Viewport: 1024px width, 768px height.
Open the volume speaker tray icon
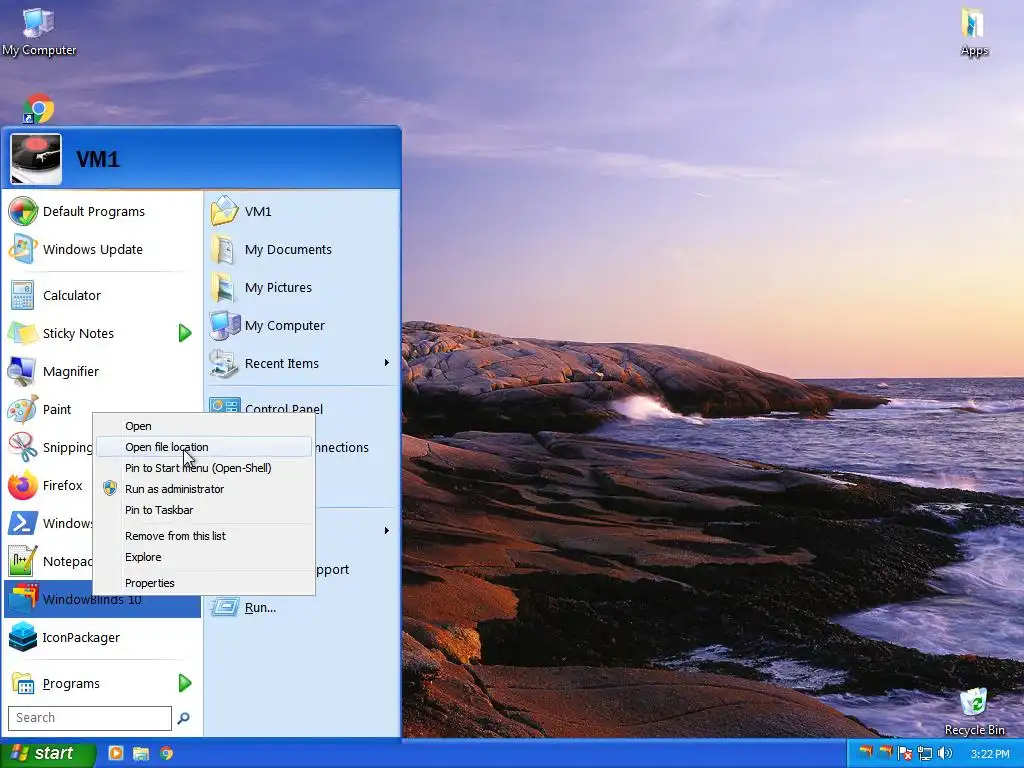[944, 754]
